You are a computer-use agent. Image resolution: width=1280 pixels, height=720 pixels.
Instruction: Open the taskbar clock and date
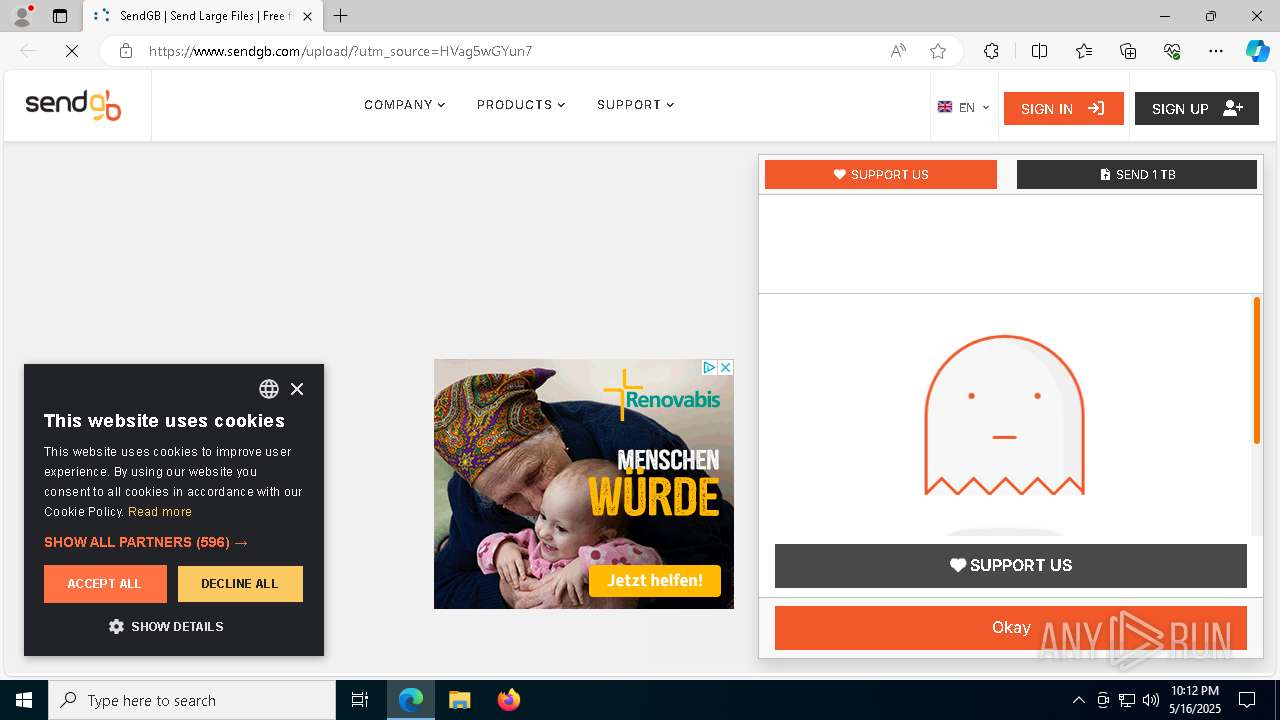[x=1195, y=700]
